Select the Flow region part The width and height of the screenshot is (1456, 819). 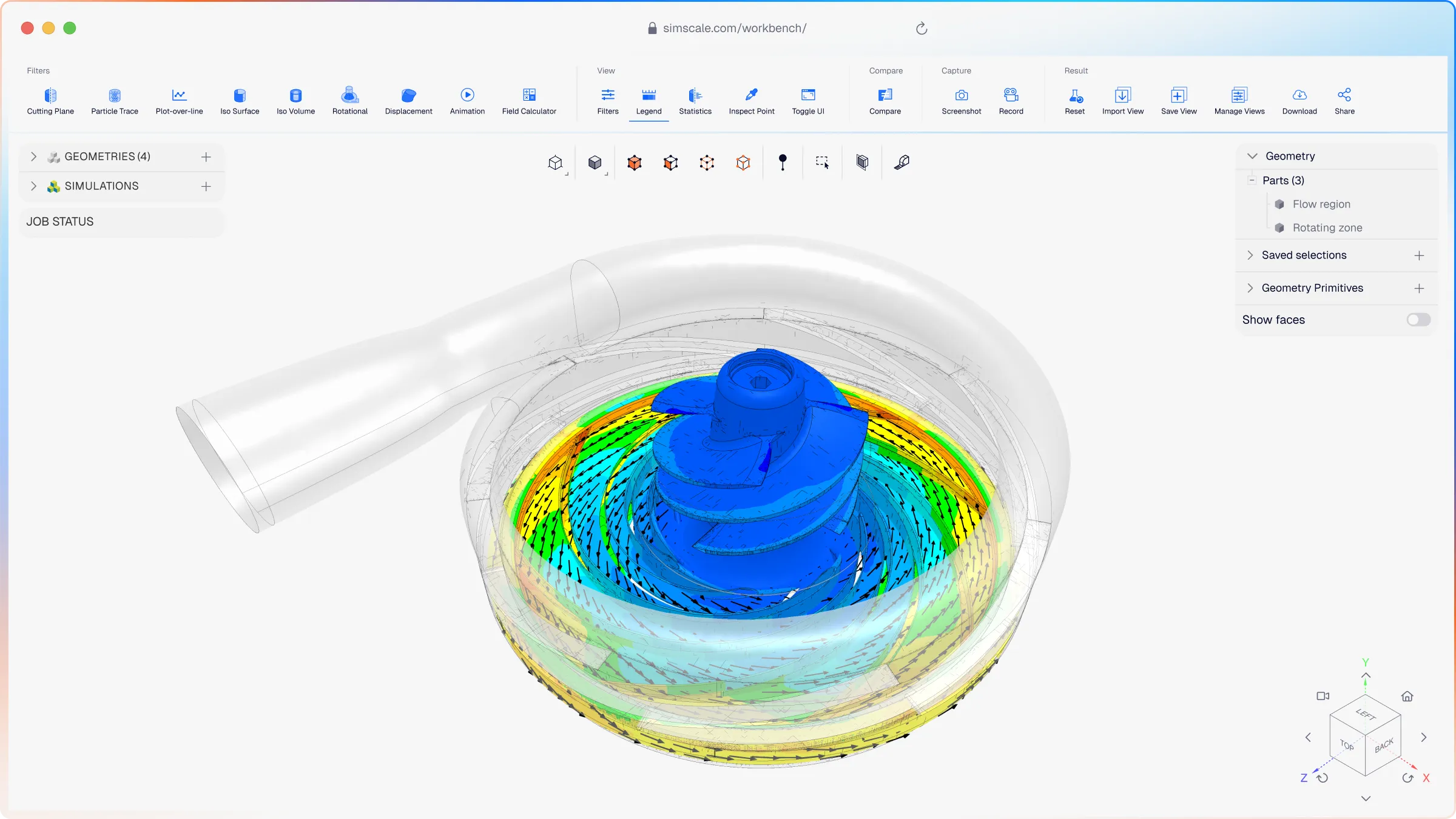coord(1321,204)
